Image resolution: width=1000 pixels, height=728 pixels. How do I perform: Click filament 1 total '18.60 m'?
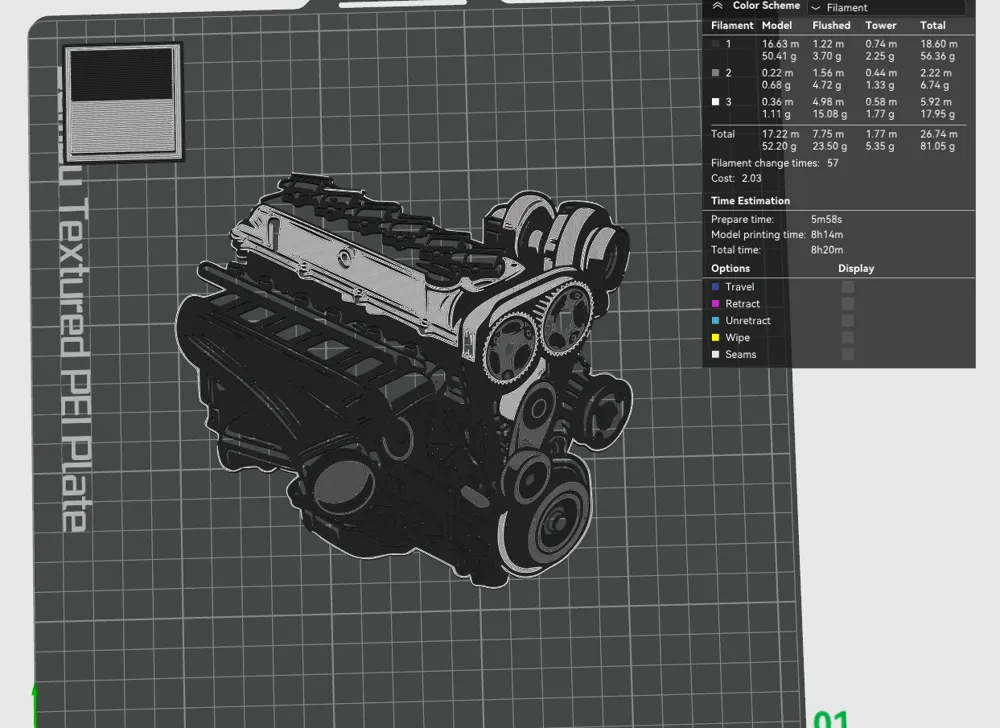[938, 44]
